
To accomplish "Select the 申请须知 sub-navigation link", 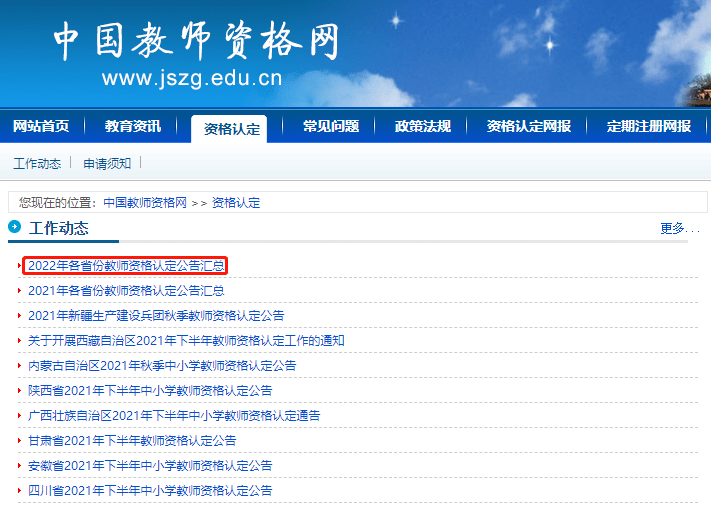I will (x=107, y=163).
